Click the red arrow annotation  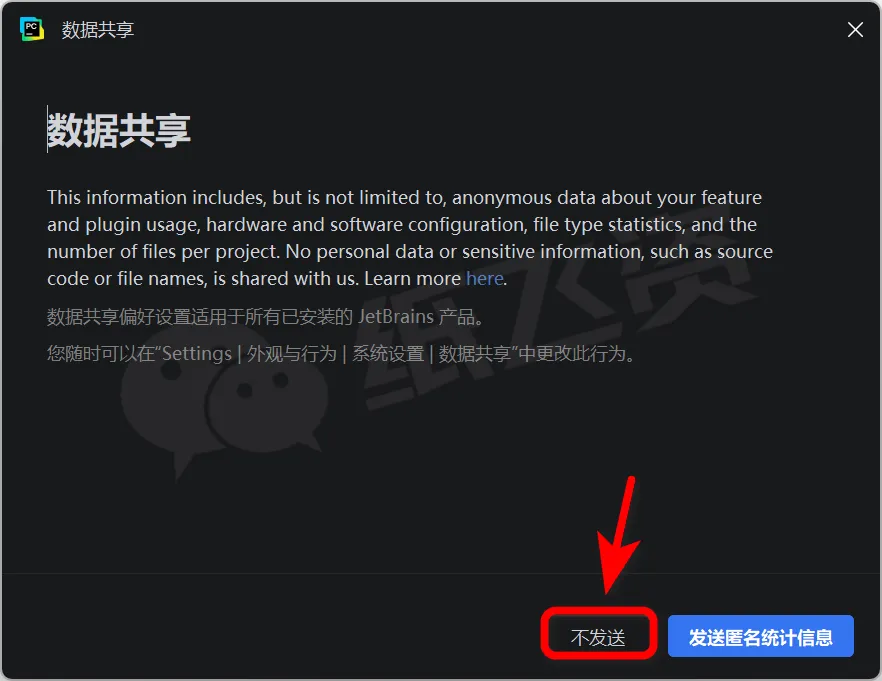[619, 534]
